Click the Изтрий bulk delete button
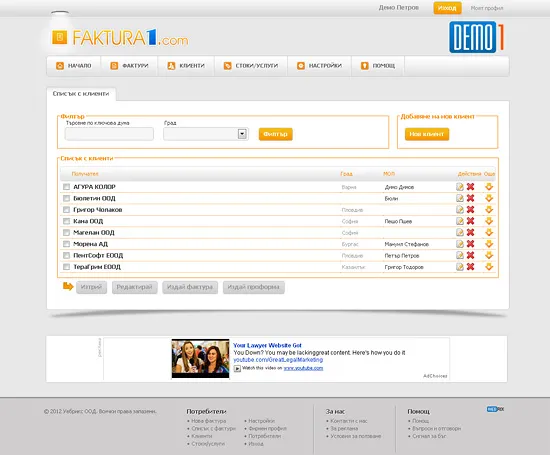The image size is (550, 455). pos(91,287)
